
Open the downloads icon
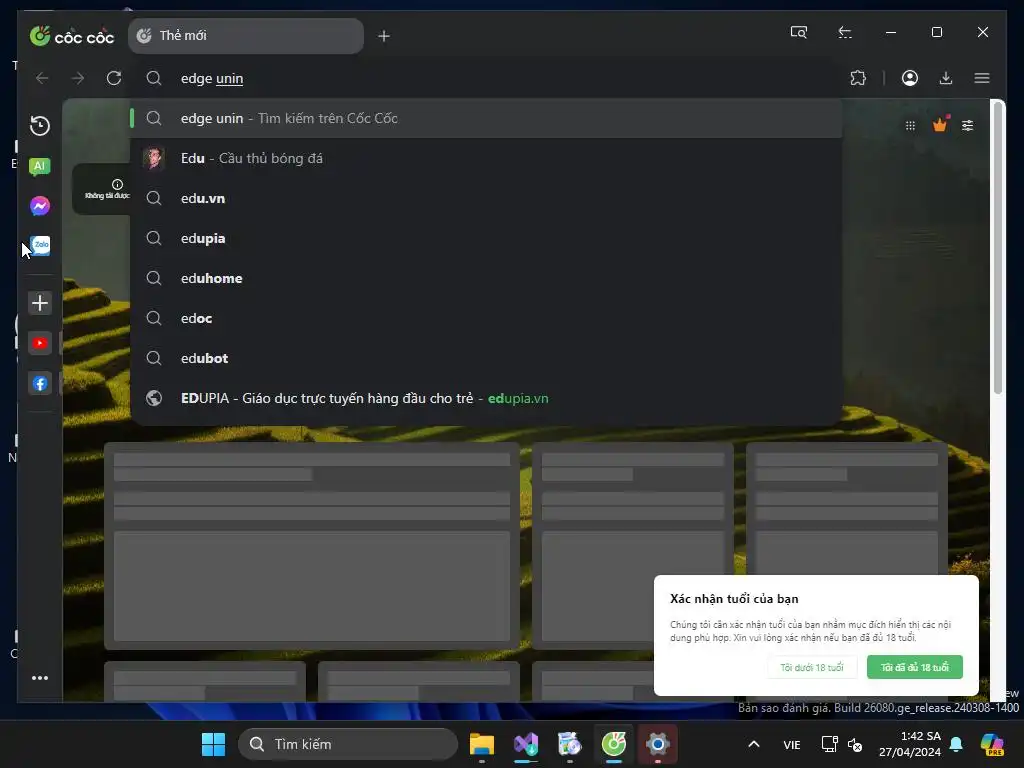click(x=946, y=78)
